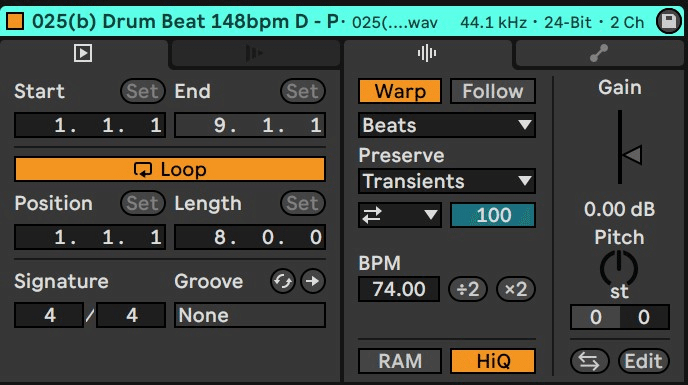Image resolution: width=688 pixels, height=385 pixels.
Task: Click the Gain slider handle
Action: coord(632,155)
